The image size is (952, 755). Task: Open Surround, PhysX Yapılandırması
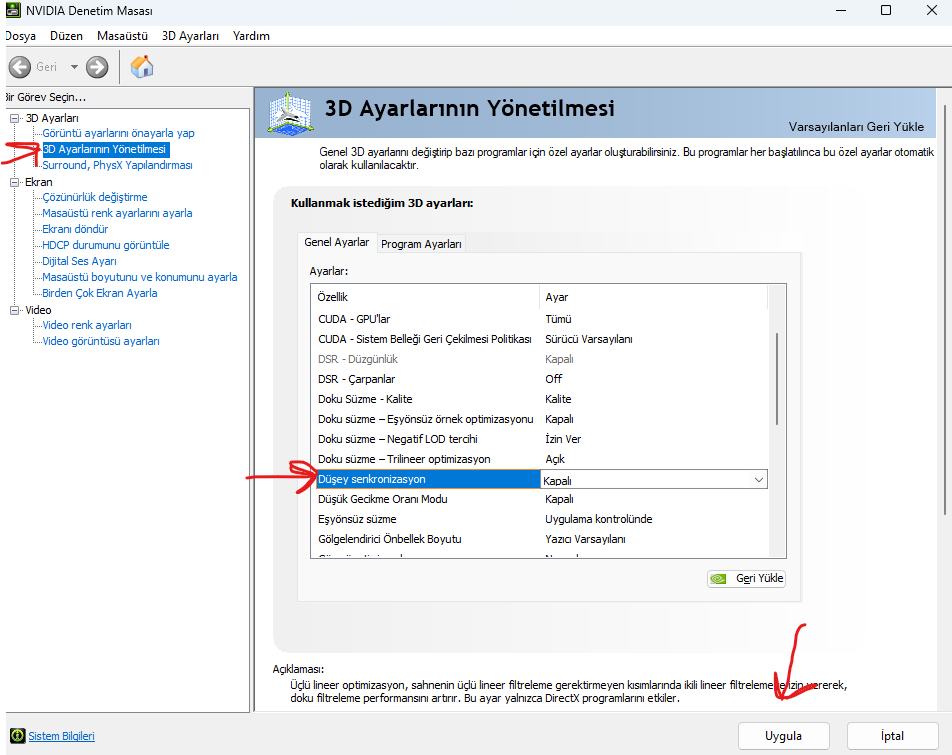(117, 165)
